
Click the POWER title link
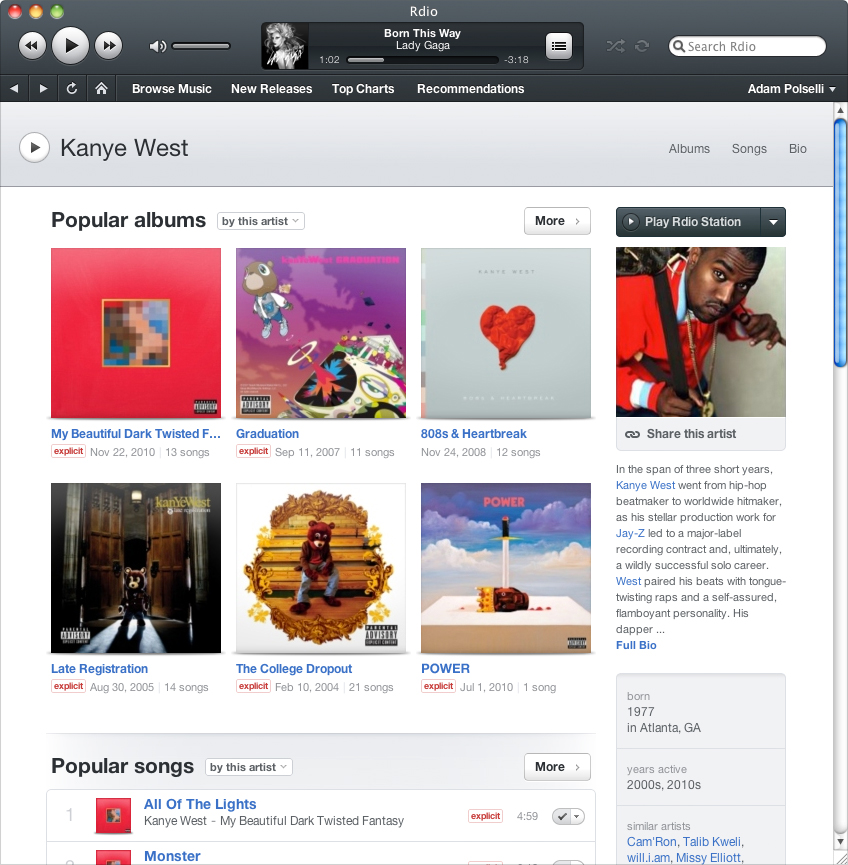[x=445, y=669]
